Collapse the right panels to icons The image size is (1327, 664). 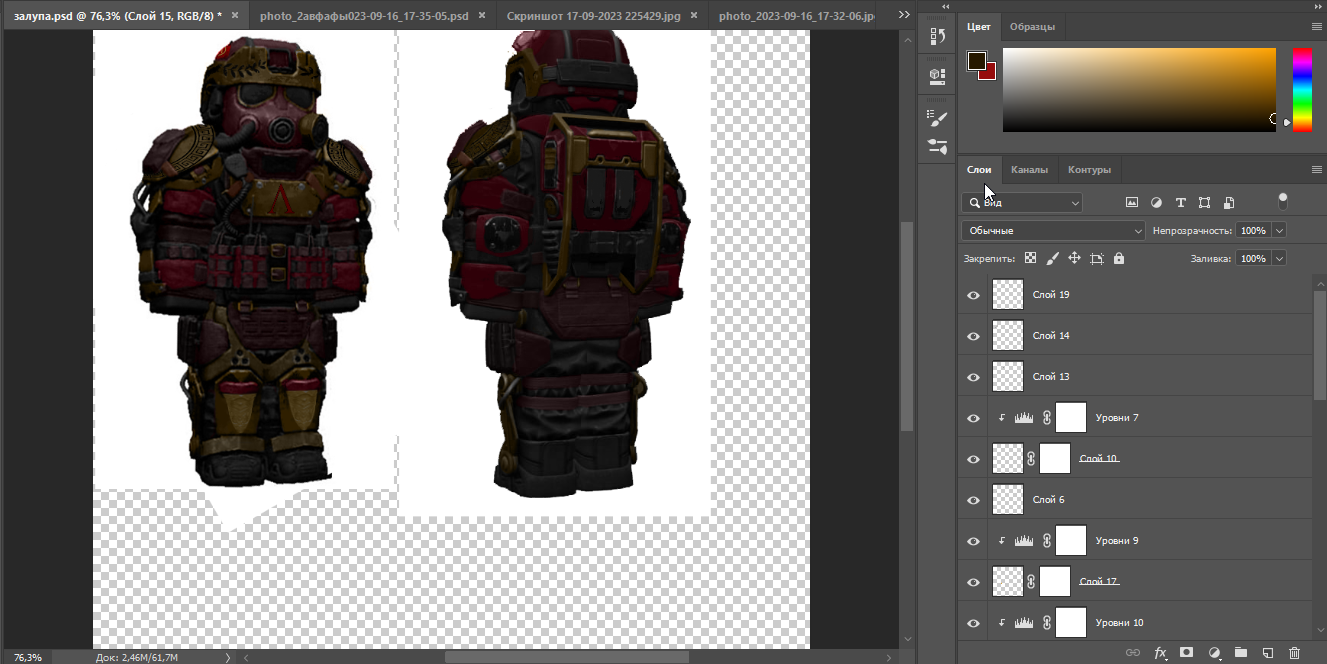[1316, 7]
